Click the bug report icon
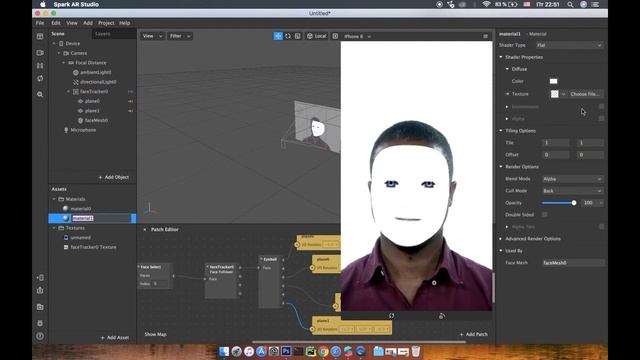This screenshot has width=640, height=360. [x=40, y=323]
